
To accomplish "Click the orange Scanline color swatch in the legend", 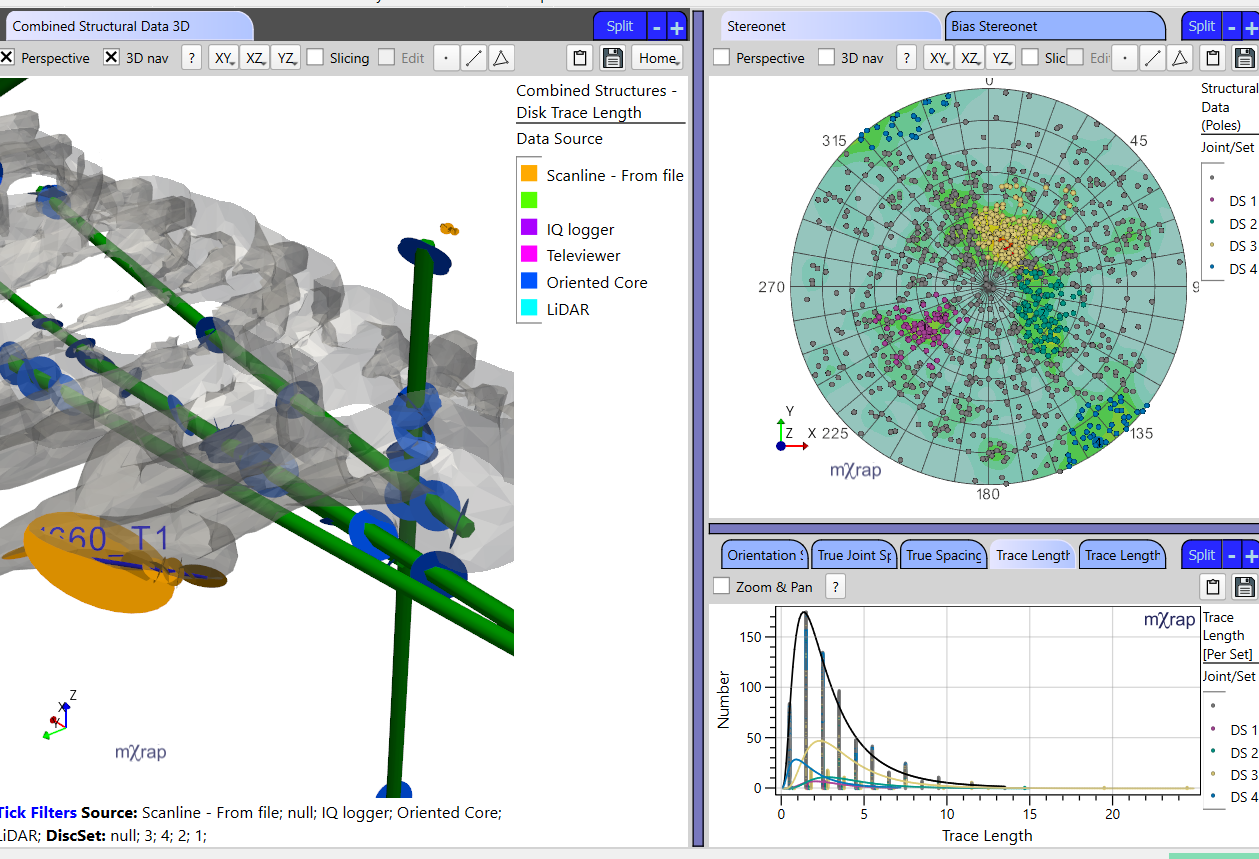I will click(527, 174).
